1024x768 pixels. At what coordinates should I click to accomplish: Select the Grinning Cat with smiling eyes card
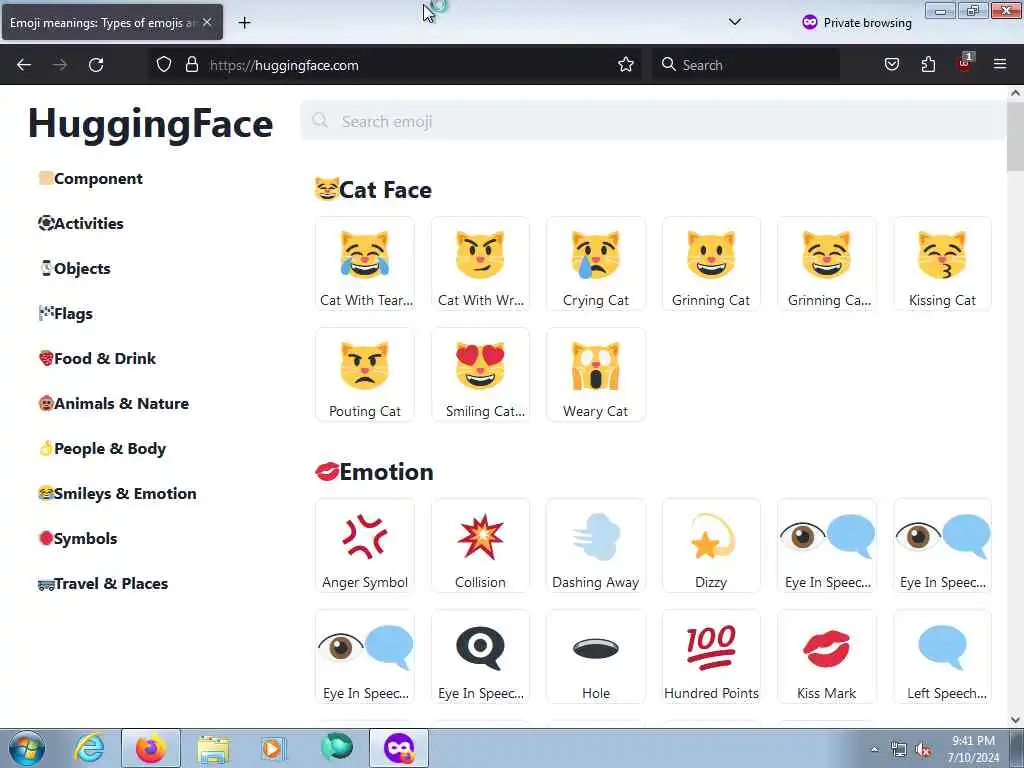pos(827,264)
